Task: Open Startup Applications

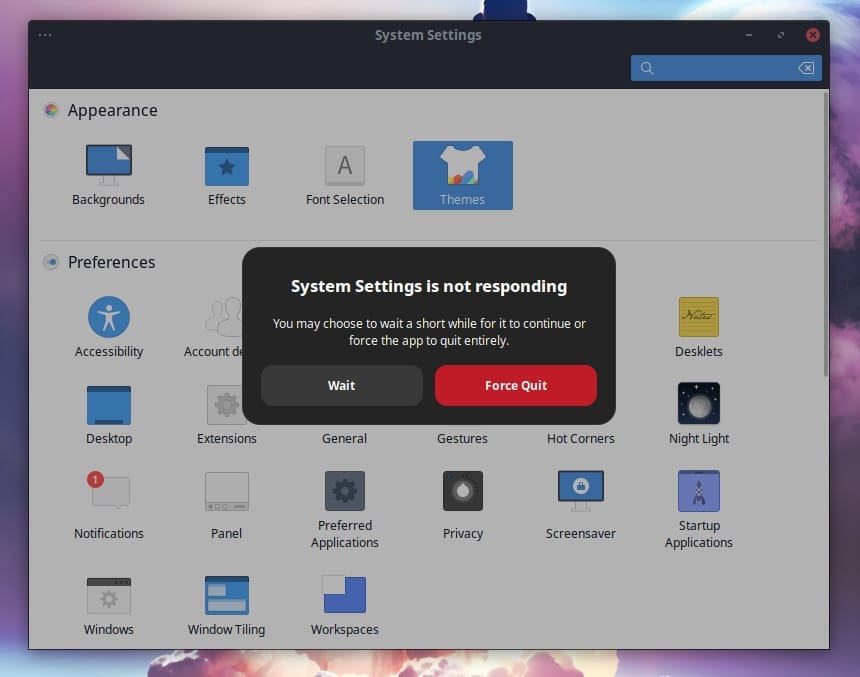Action: coord(698,490)
